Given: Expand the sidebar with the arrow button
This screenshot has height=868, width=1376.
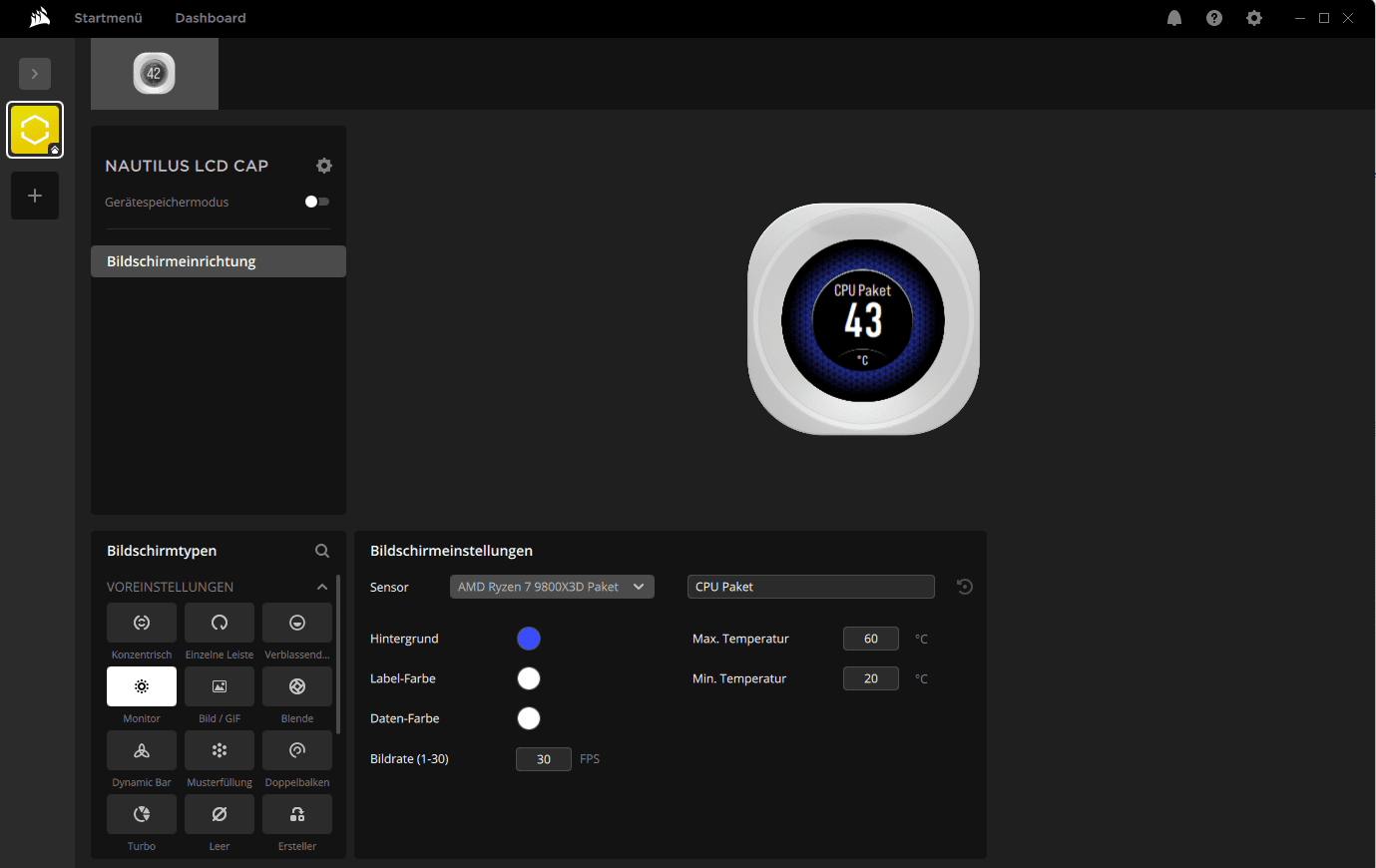Looking at the screenshot, I should (x=35, y=74).
